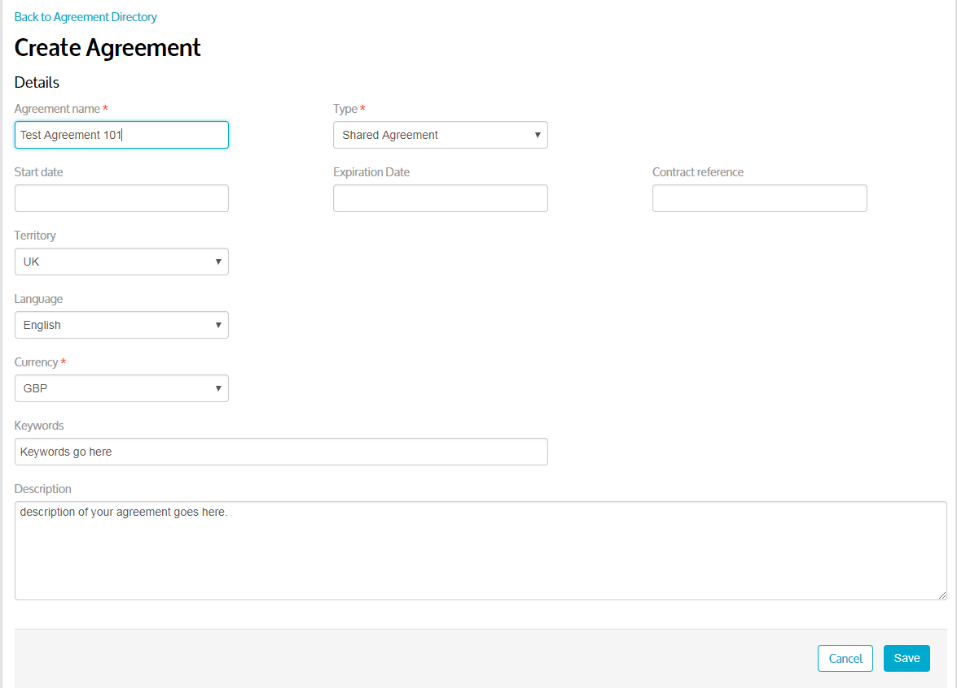Focus the Agreement name input field
The image size is (957, 688).
[x=121, y=135]
